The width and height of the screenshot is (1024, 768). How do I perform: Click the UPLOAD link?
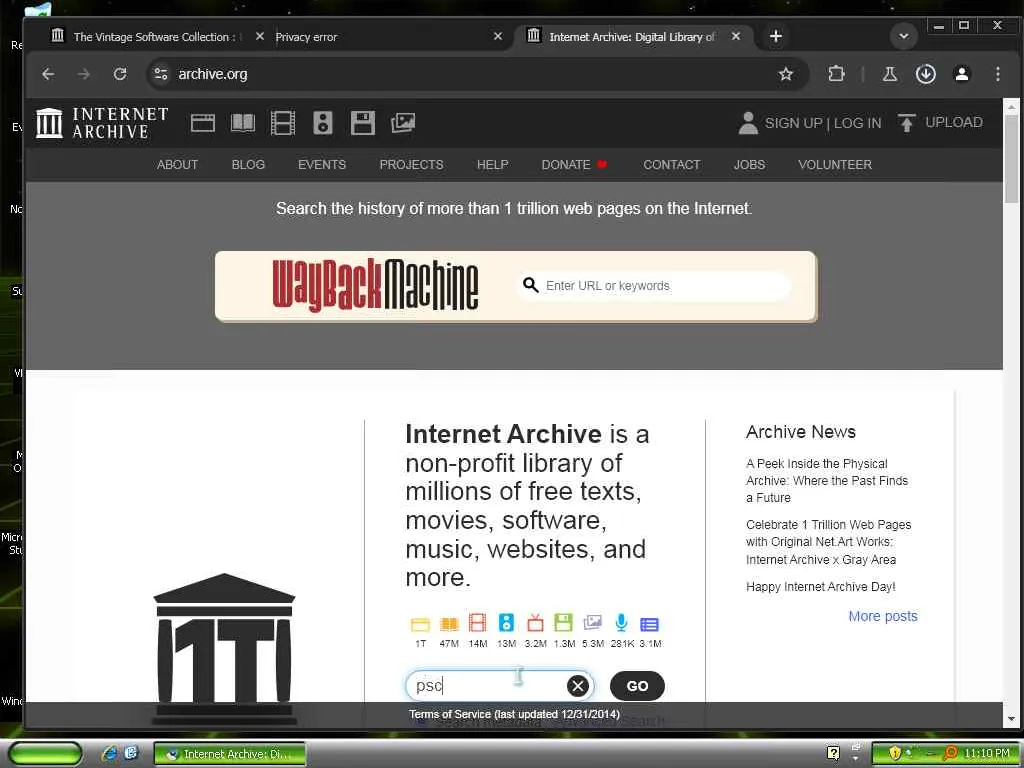[953, 122]
